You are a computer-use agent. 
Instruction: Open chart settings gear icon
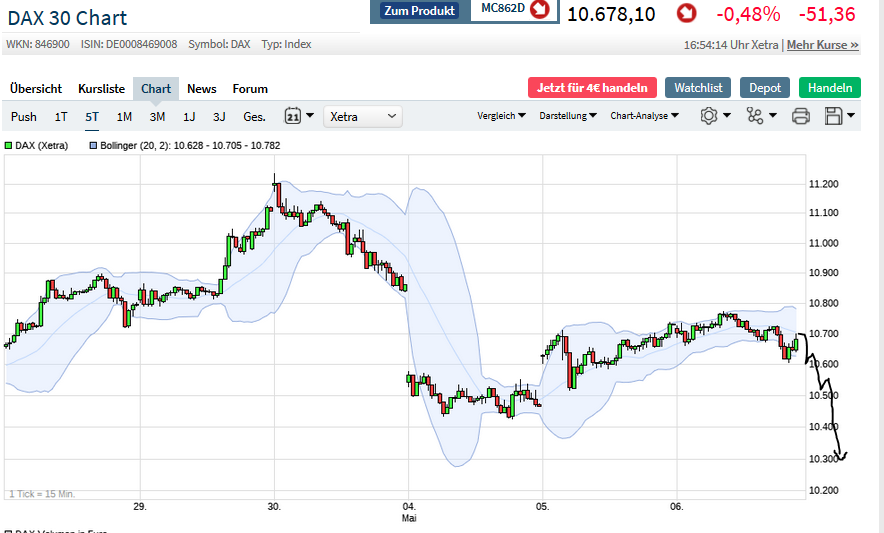click(709, 116)
